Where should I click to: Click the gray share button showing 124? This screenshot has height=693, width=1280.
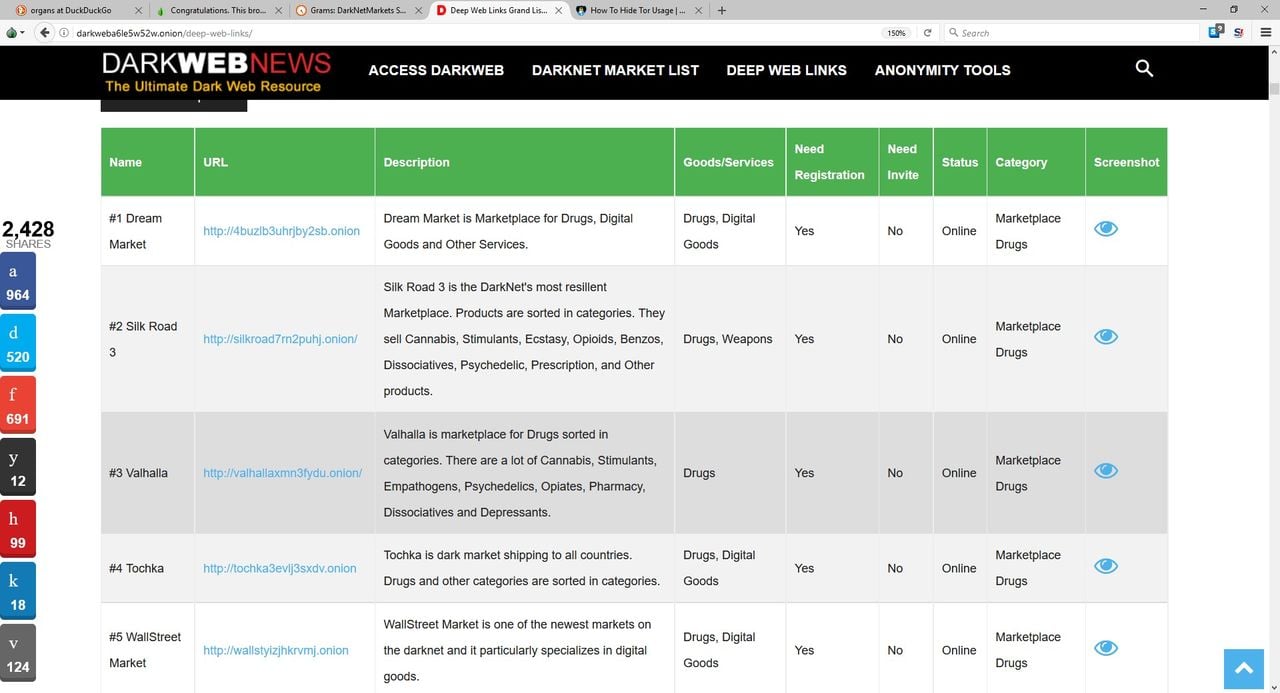(18, 655)
